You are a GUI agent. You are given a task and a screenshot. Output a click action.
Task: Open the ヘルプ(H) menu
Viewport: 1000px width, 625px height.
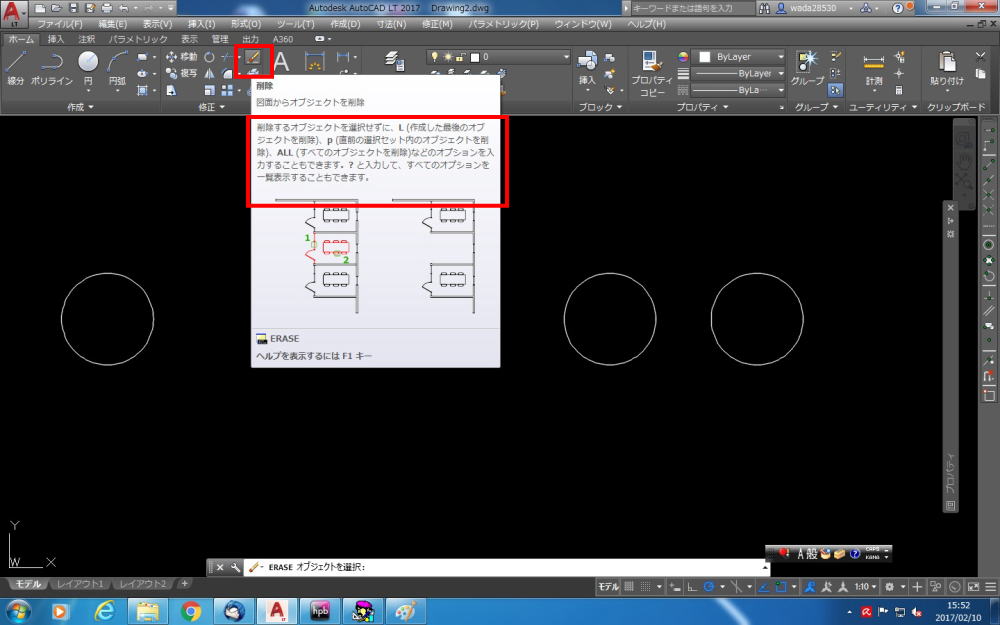click(x=646, y=24)
